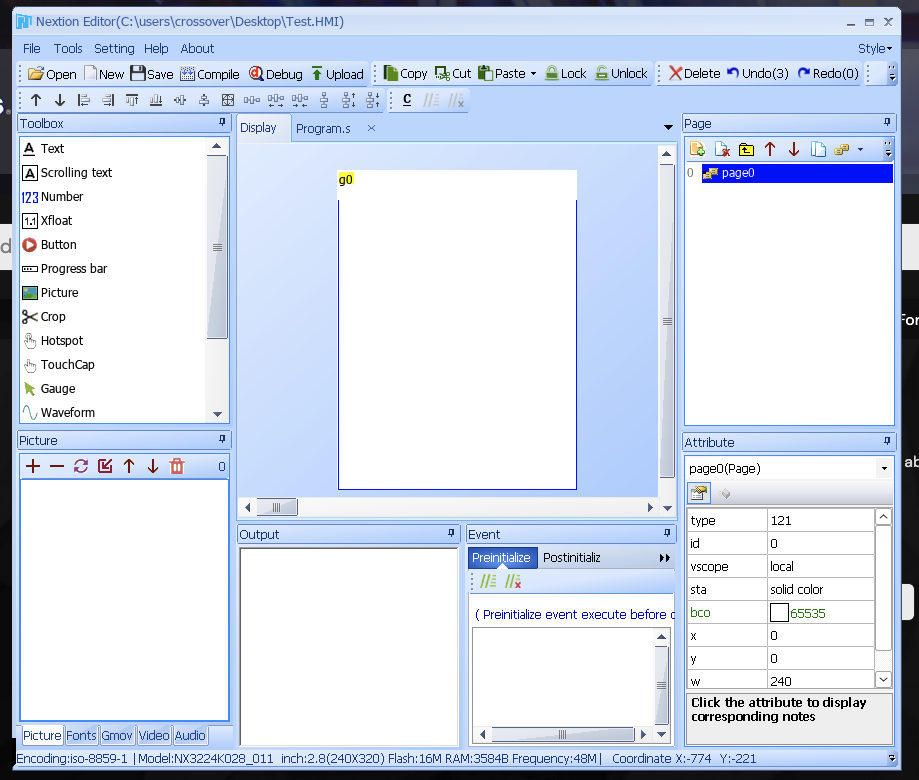Click the Debug button

click(x=275, y=74)
